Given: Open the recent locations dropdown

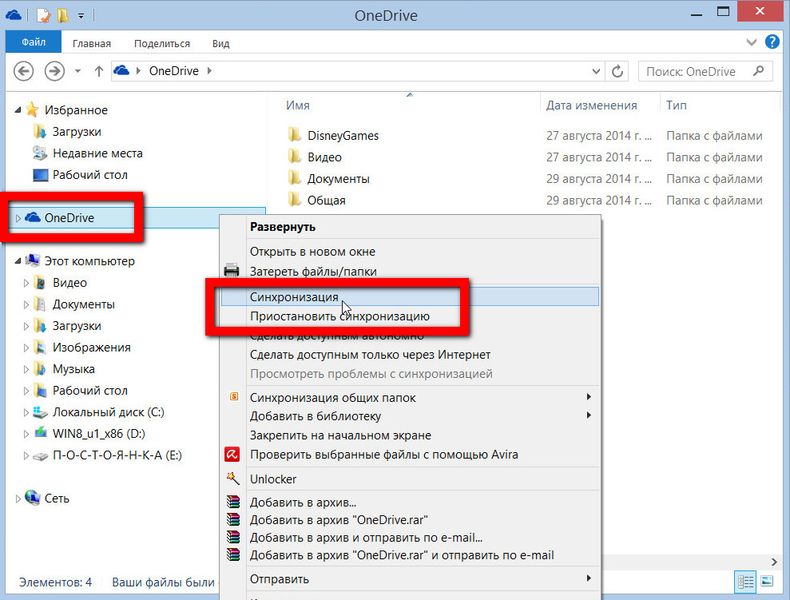Looking at the screenshot, I should click(x=78, y=71).
